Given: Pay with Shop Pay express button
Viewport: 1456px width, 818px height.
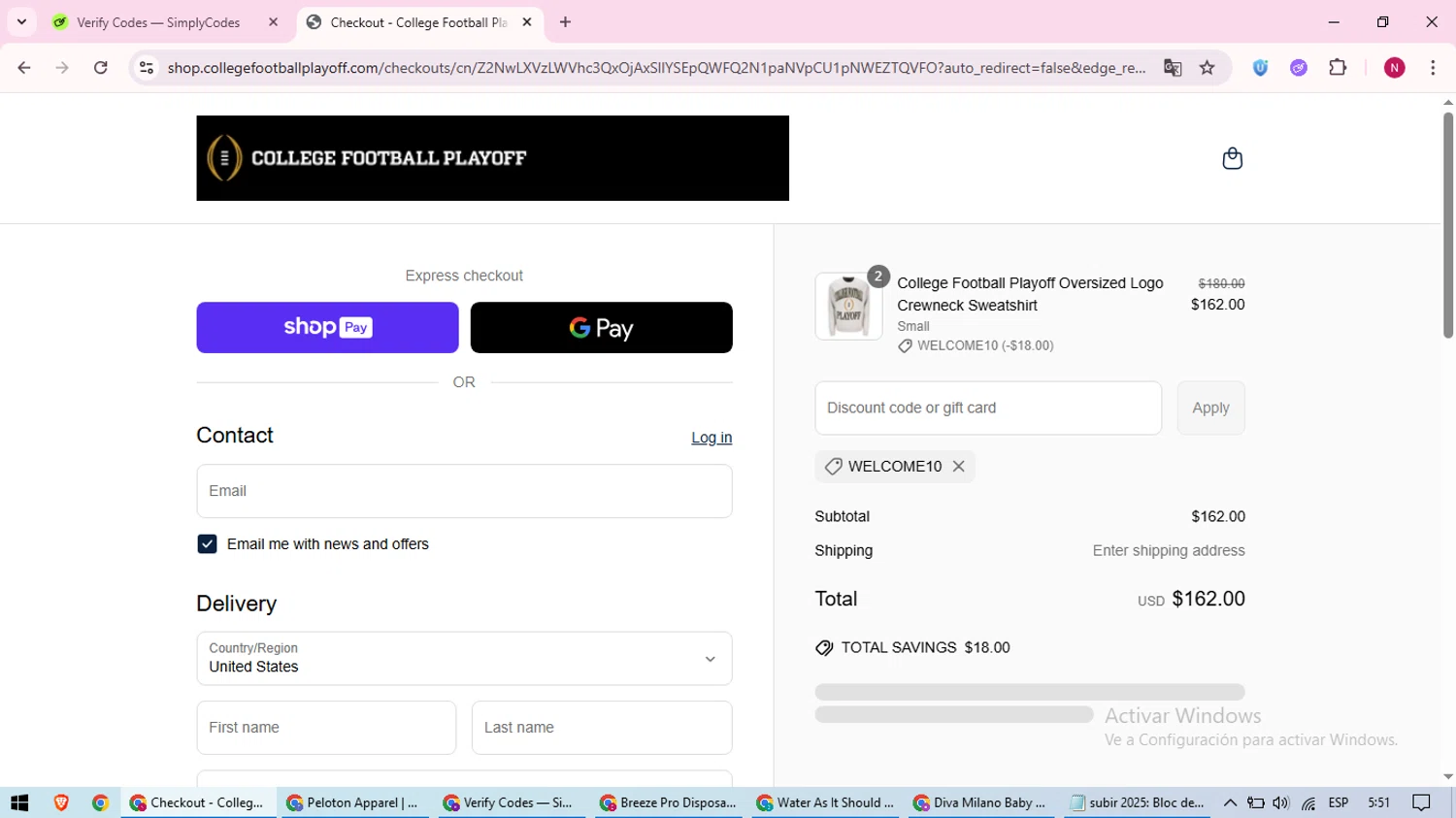Looking at the screenshot, I should point(327,328).
